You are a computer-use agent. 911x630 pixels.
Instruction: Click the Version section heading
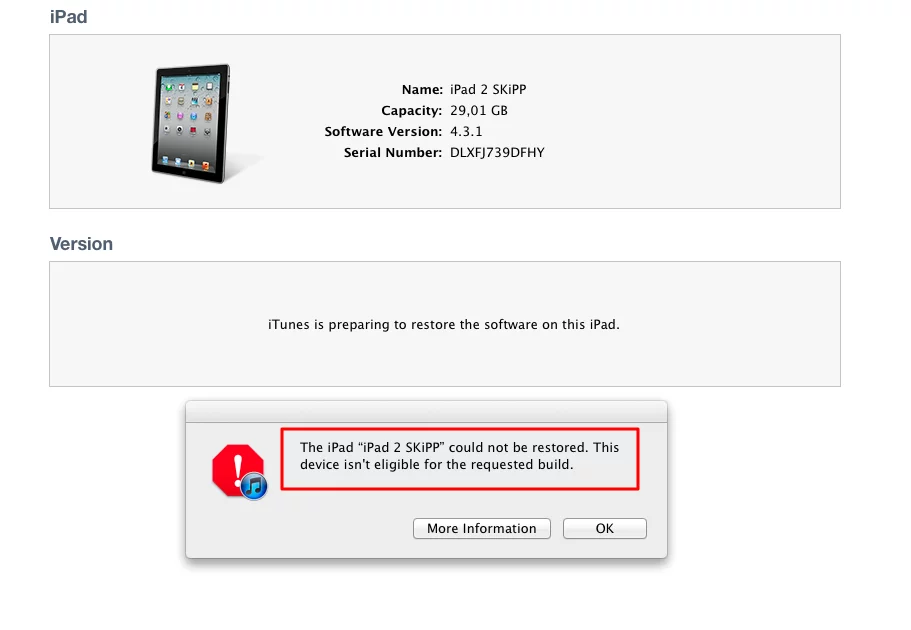point(81,244)
